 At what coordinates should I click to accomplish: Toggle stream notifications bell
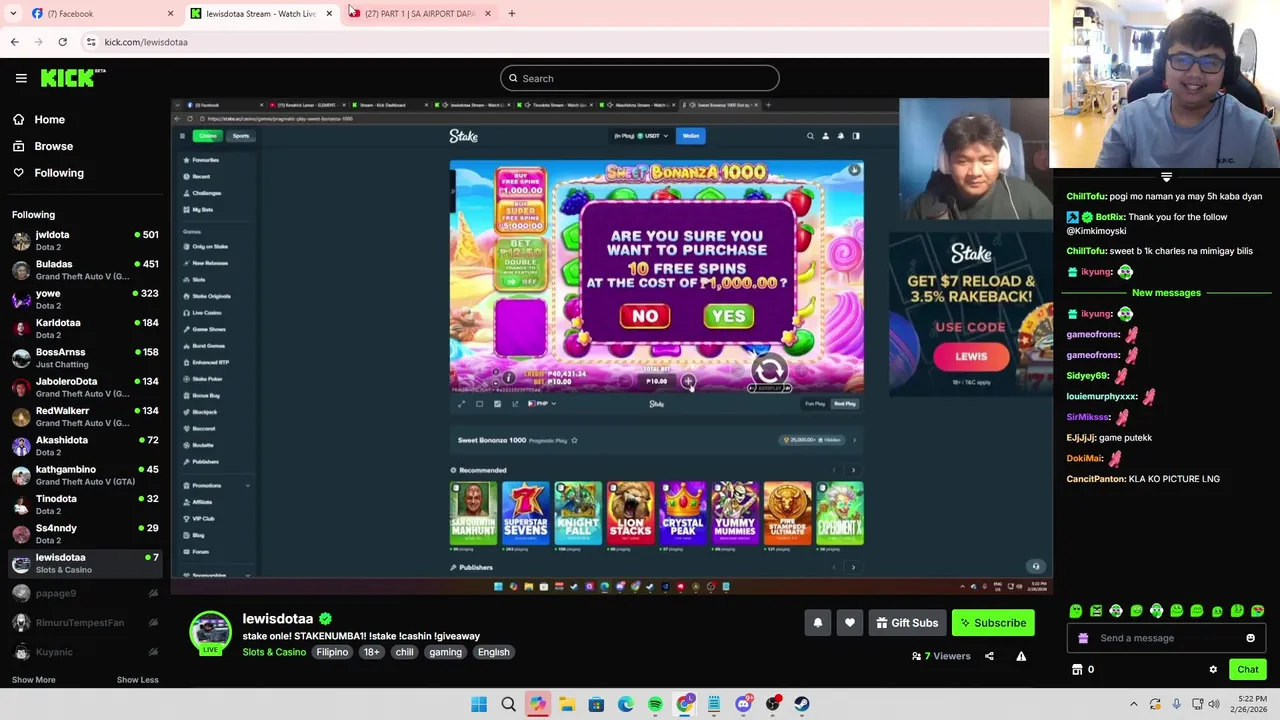point(818,623)
